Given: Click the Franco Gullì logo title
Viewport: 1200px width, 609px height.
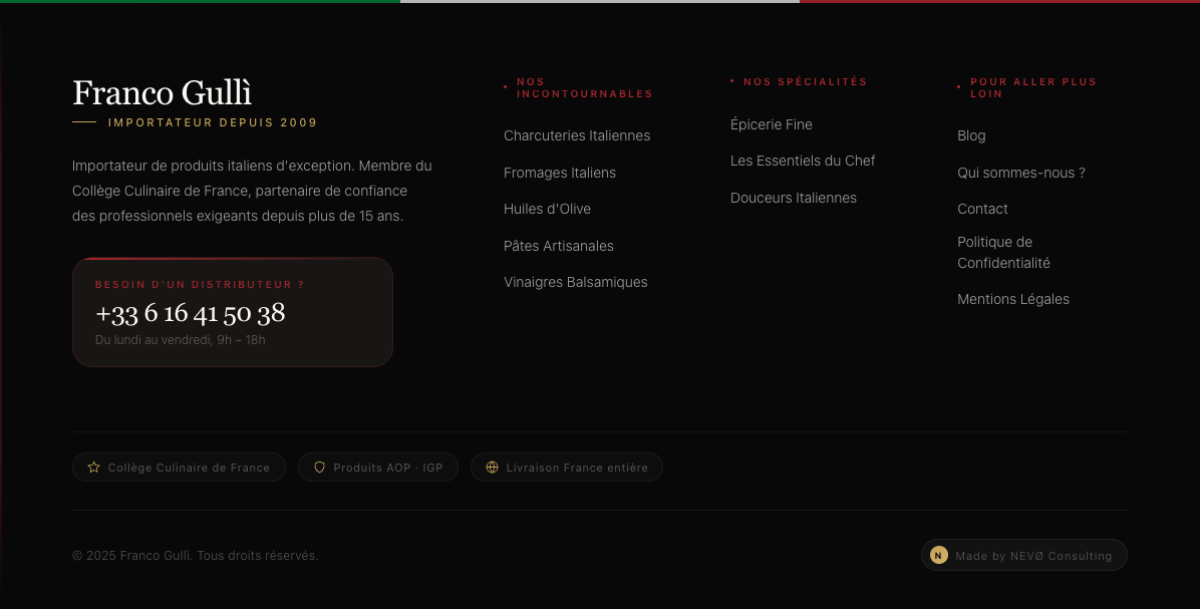Looking at the screenshot, I should pos(162,93).
